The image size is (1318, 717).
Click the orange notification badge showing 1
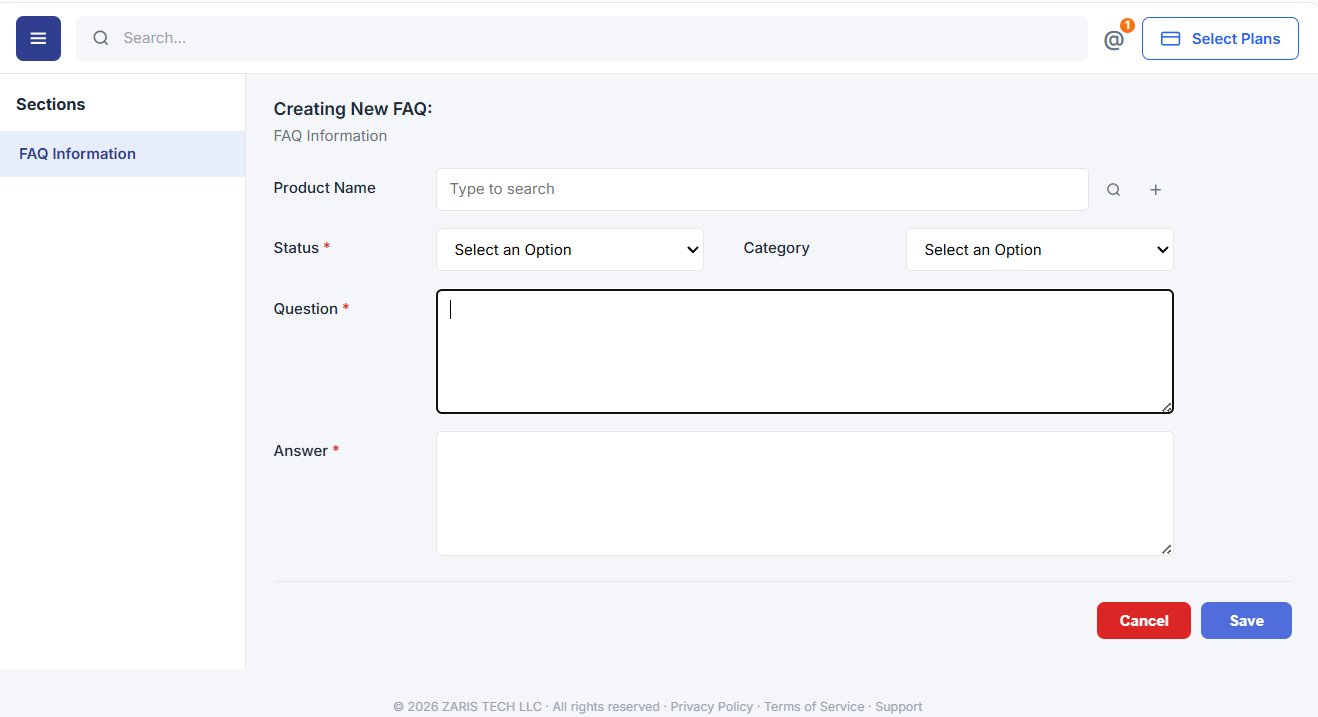pos(1127,25)
